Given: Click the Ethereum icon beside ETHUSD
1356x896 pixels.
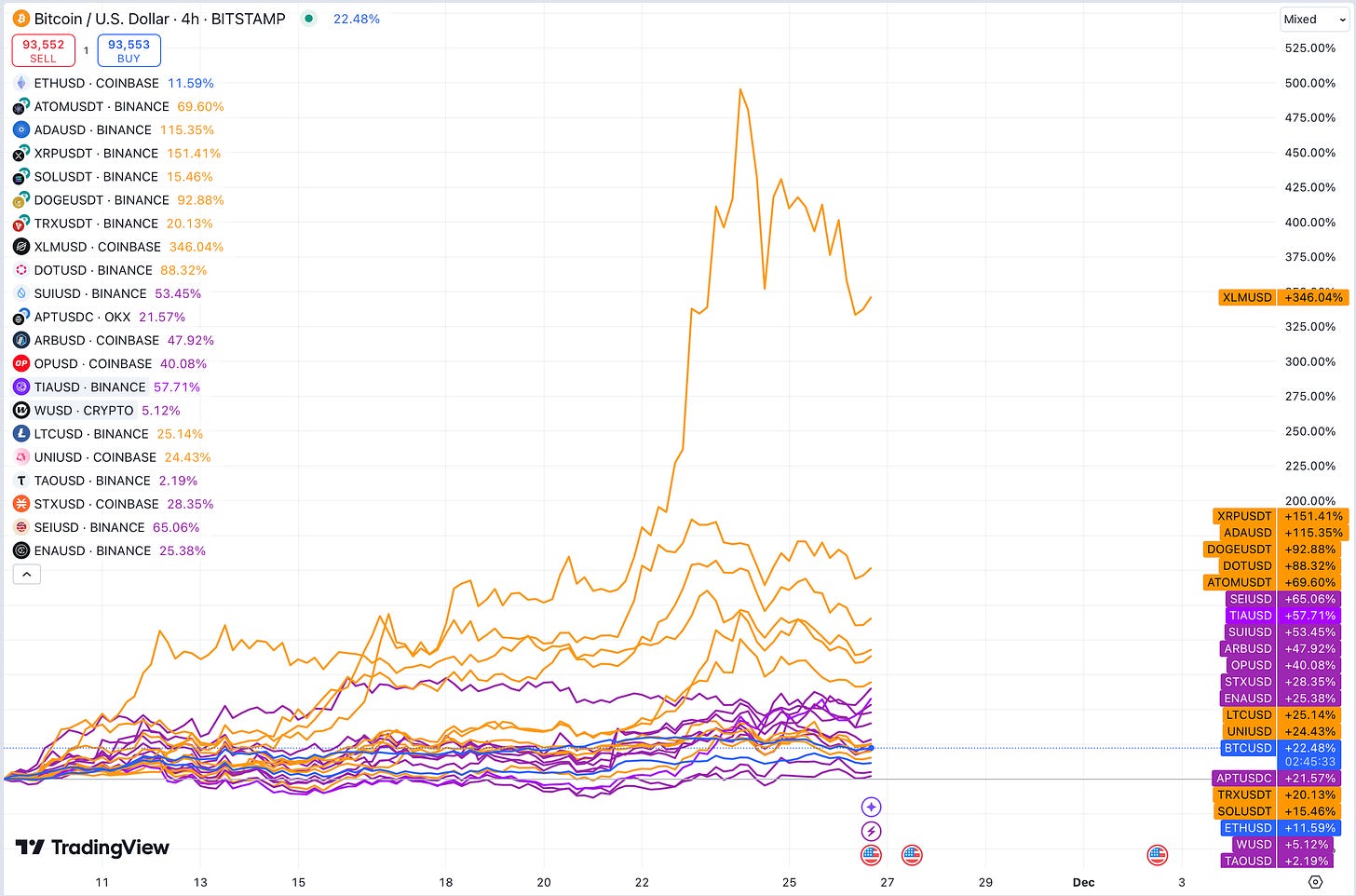Looking at the screenshot, I should pyautogui.click(x=21, y=83).
